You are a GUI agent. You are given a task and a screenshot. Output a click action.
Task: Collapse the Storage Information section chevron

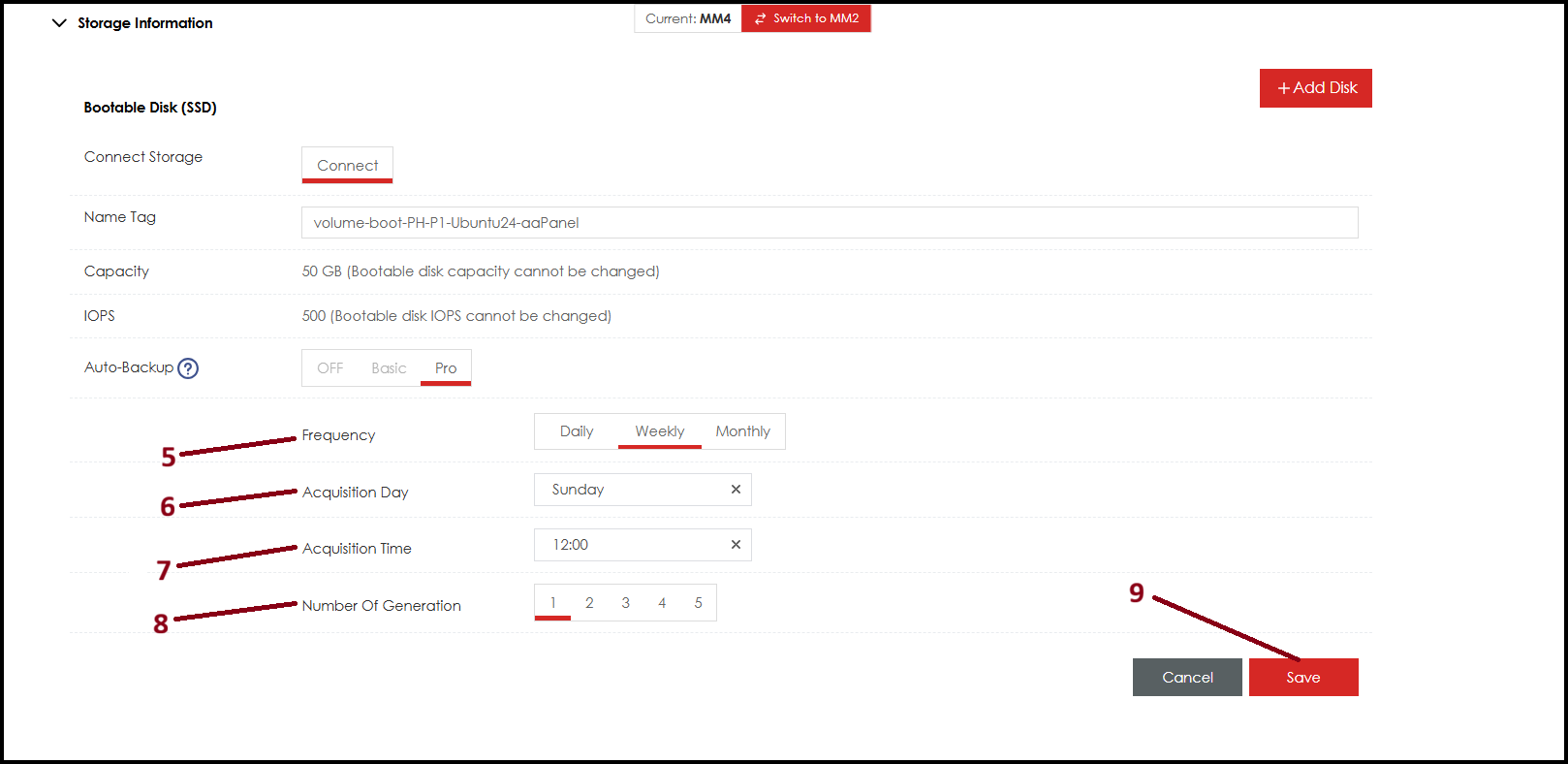pyautogui.click(x=59, y=23)
